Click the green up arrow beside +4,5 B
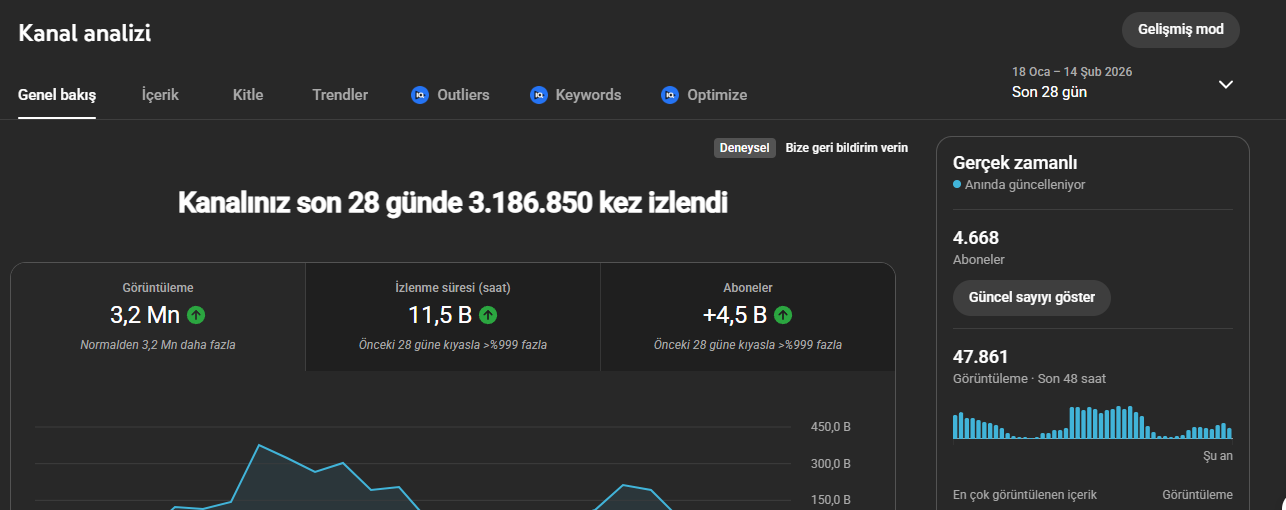Viewport: 1286px width, 510px height. [x=783, y=315]
